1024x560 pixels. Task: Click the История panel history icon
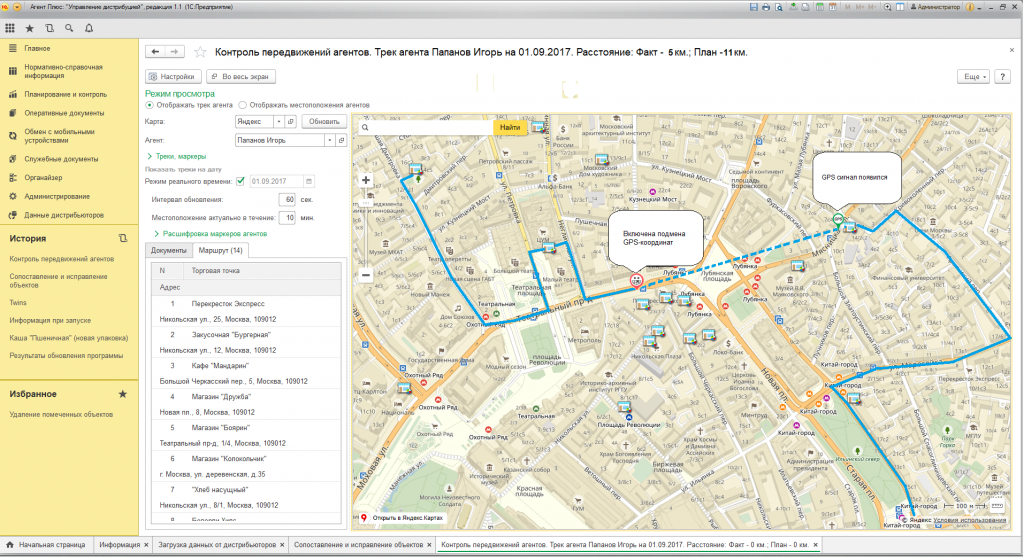(123, 238)
